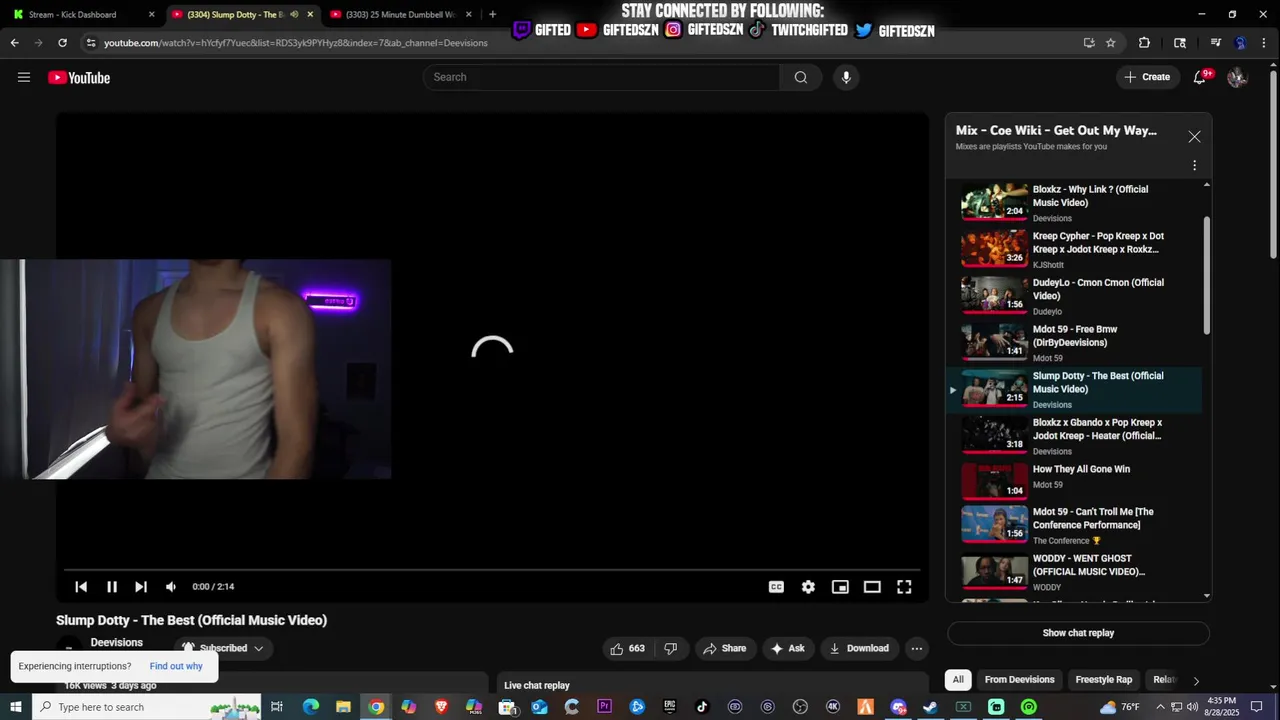The width and height of the screenshot is (1280, 720).
Task: Open the YouTube notifications bell
Action: [x=1200, y=77]
